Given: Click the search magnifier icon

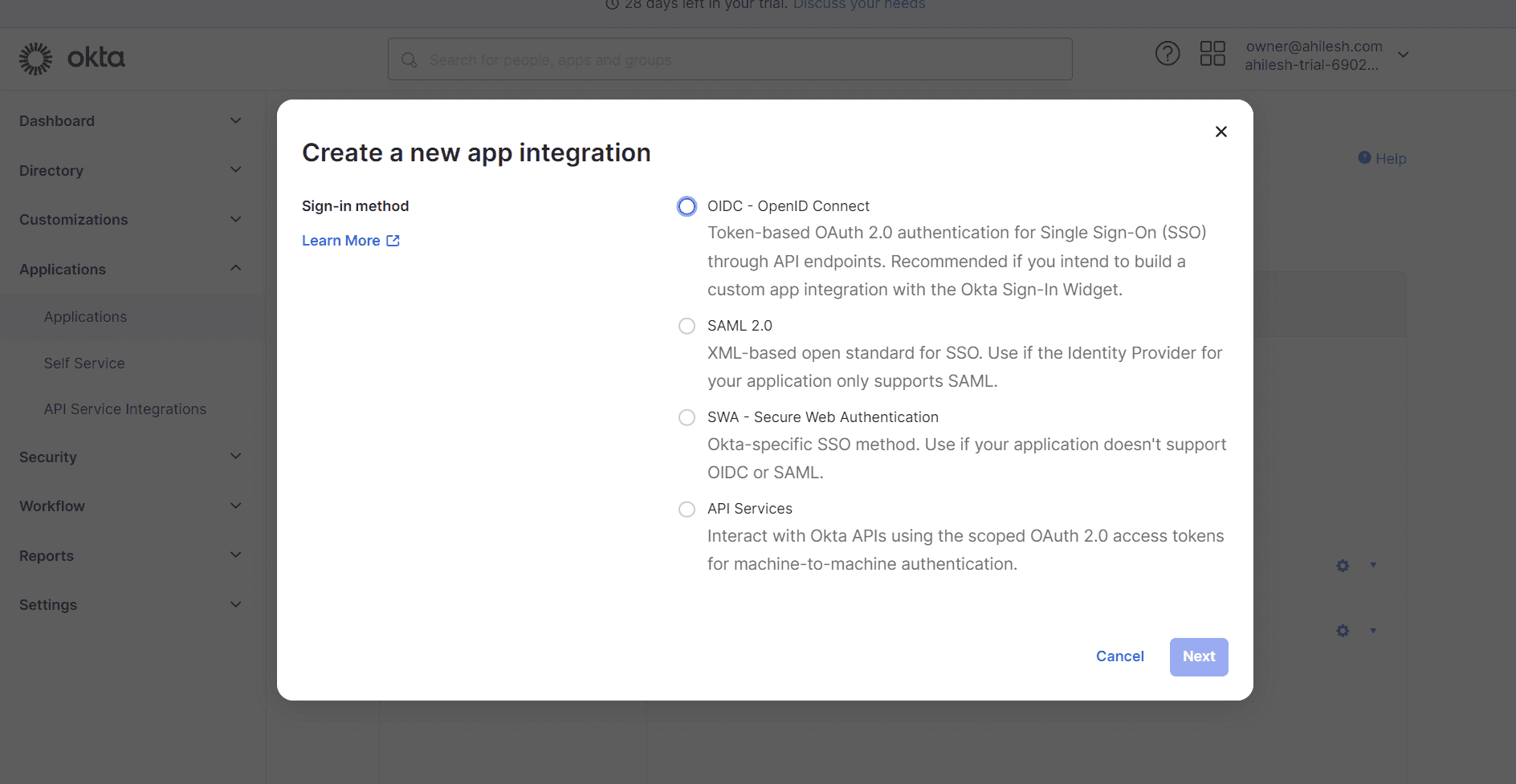Looking at the screenshot, I should [410, 60].
